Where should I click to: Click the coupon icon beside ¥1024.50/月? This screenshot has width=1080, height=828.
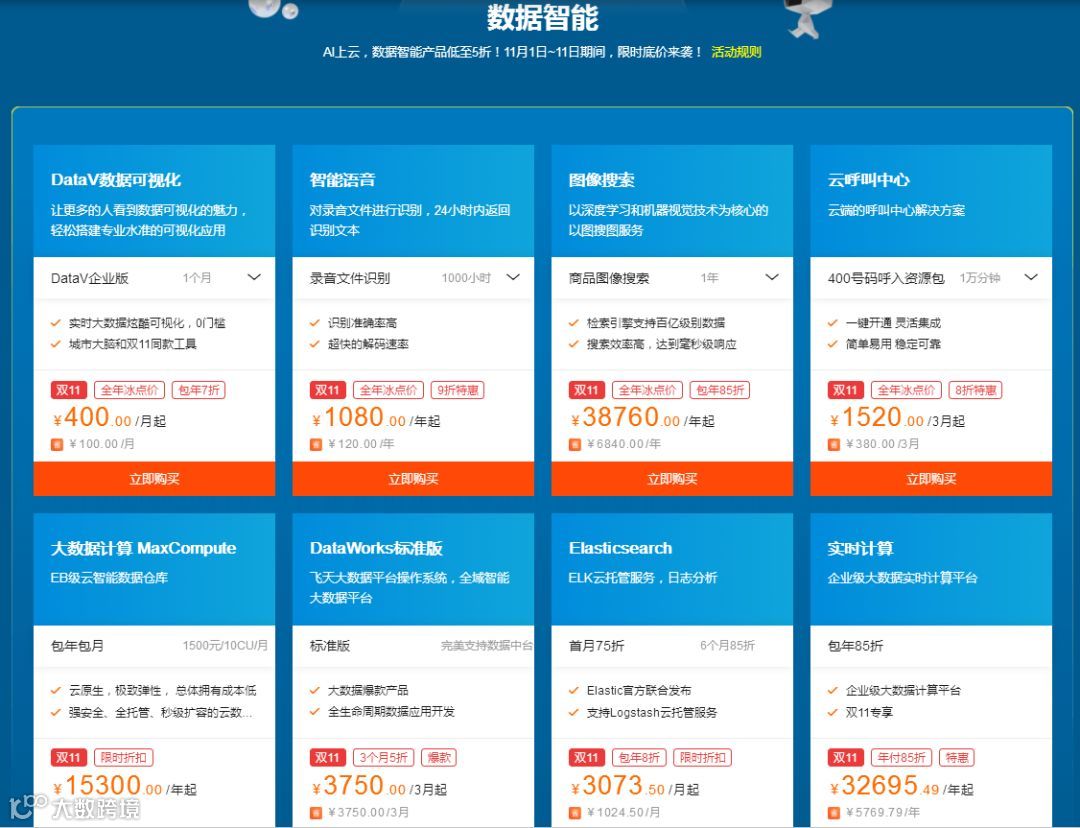click(x=575, y=813)
